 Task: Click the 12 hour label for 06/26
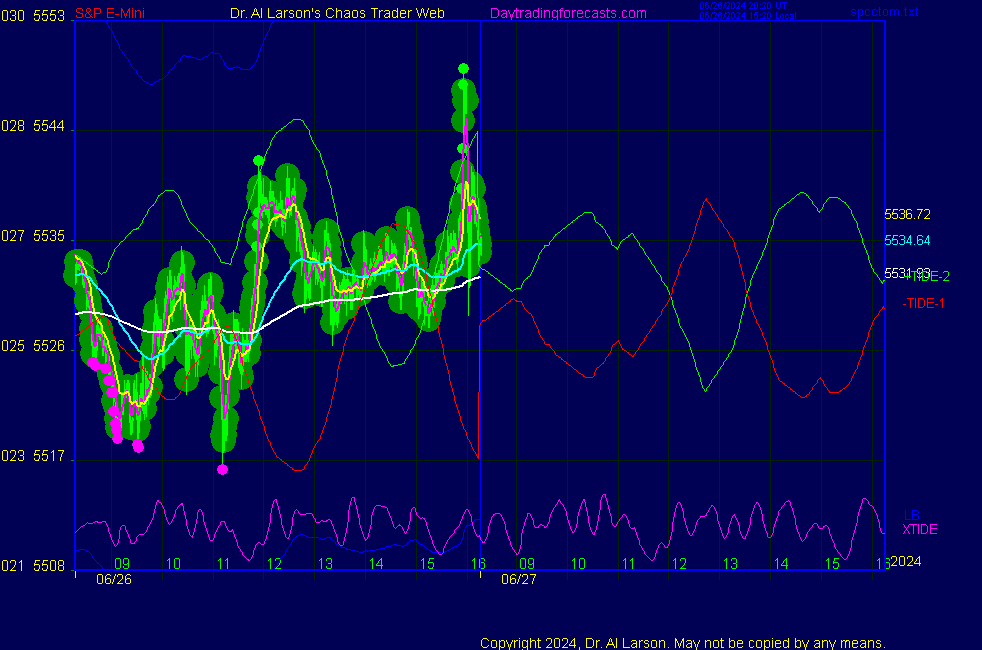274,564
